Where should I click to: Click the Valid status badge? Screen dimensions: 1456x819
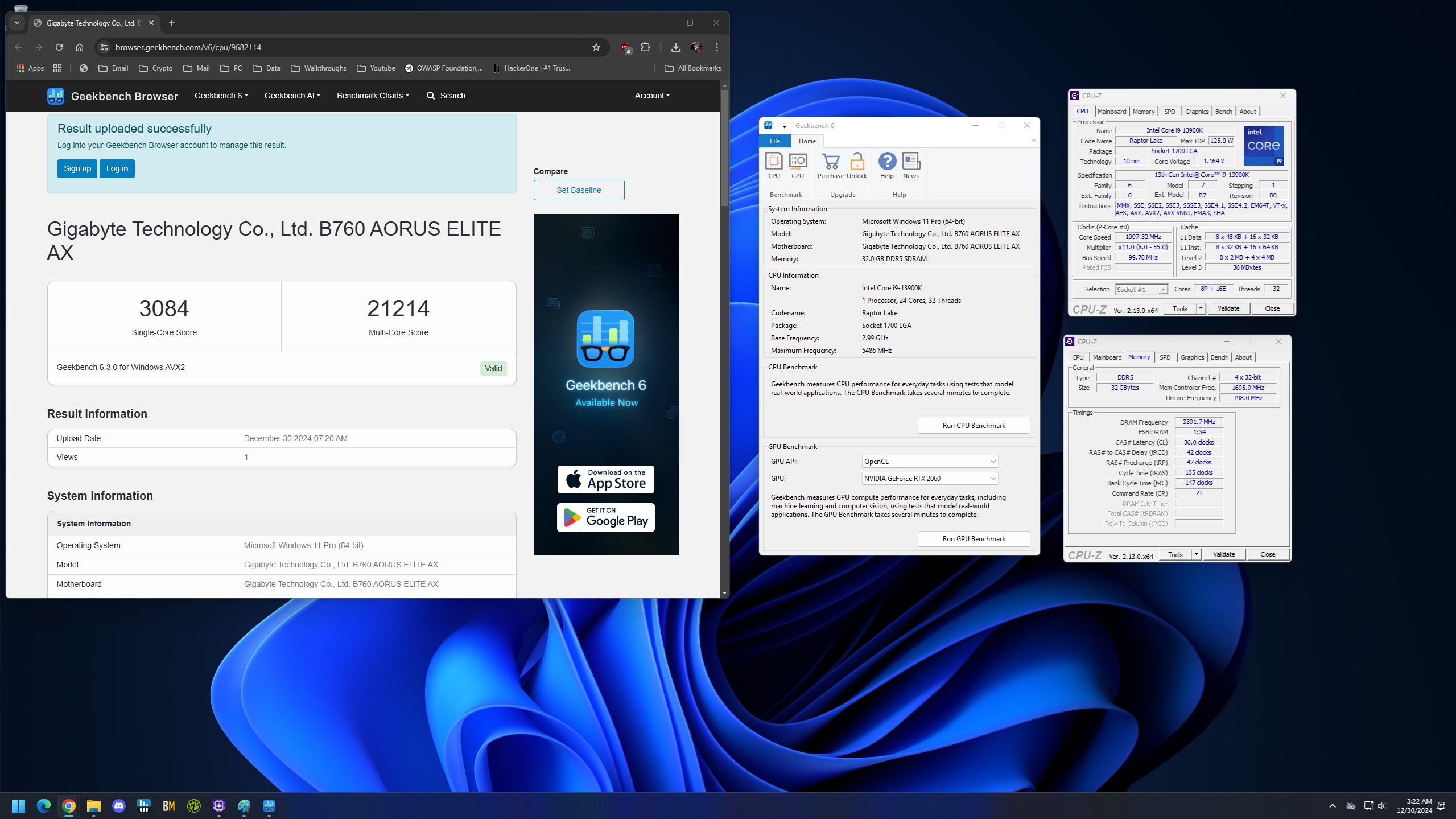pyautogui.click(x=493, y=368)
